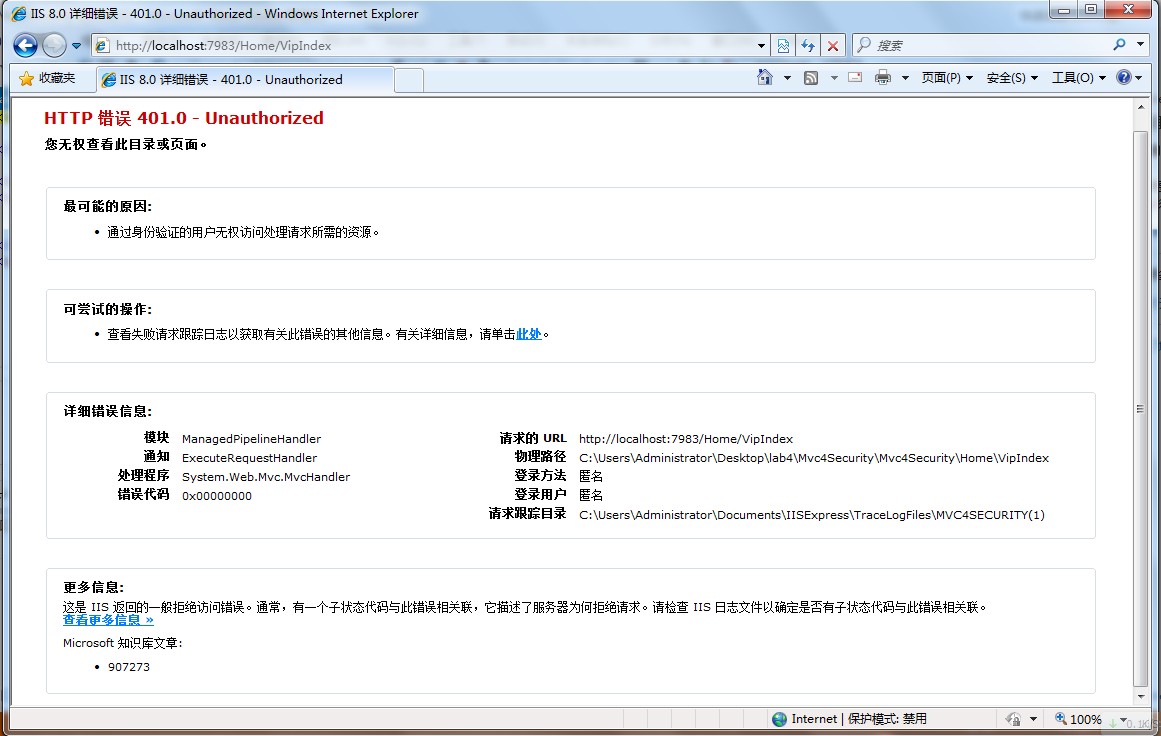The width and height of the screenshot is (1161, 736).
Task: Click the HTTP 错误 401.0 heading
Action: tap(184, 118)
